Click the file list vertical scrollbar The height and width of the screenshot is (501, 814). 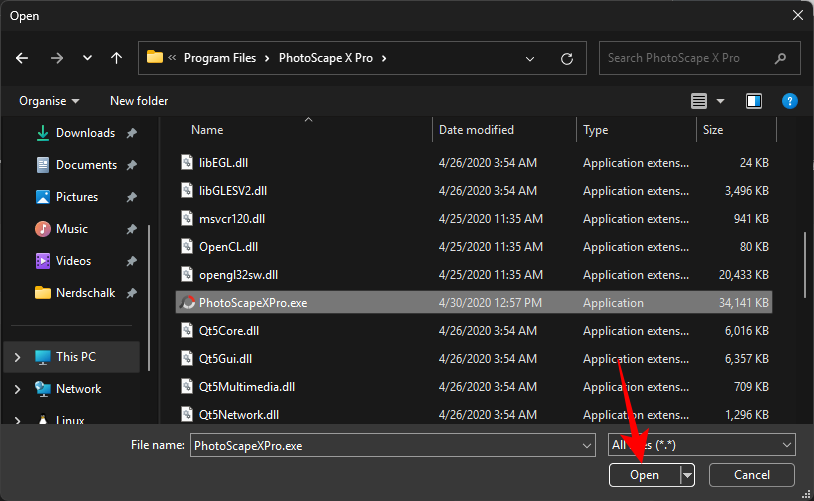[805, 265]
